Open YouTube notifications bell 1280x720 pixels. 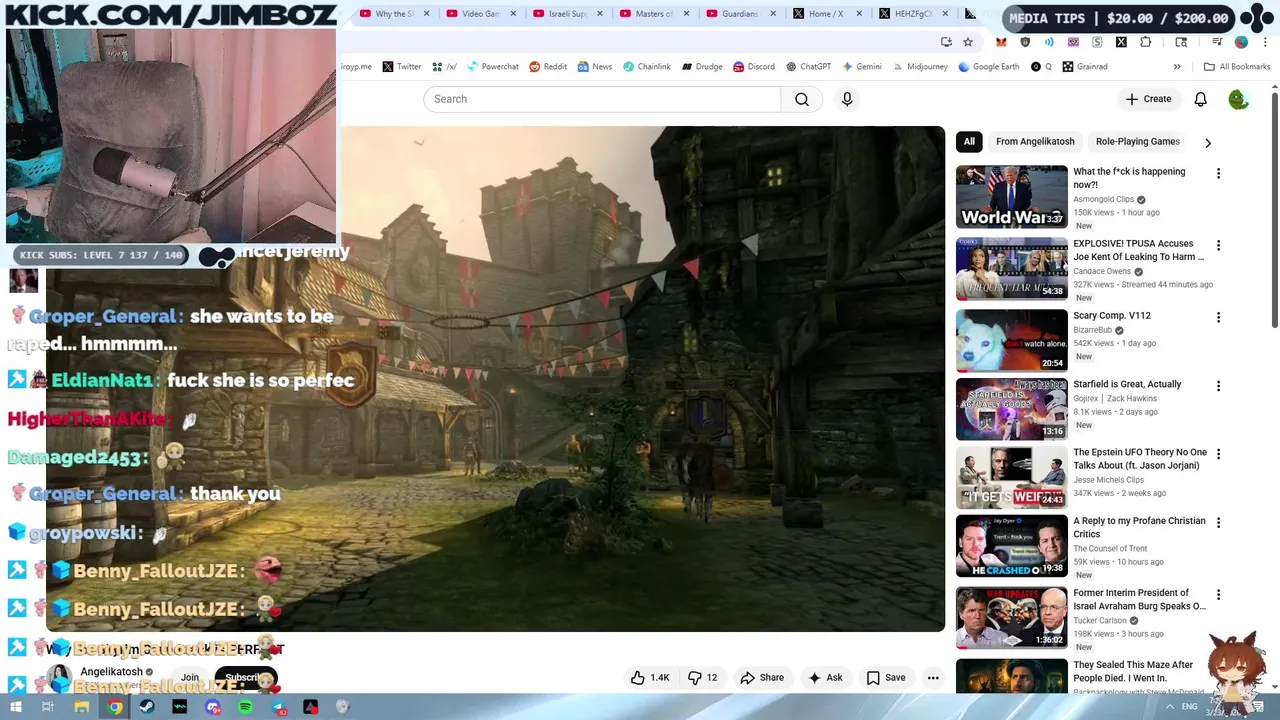[1200, 99]
